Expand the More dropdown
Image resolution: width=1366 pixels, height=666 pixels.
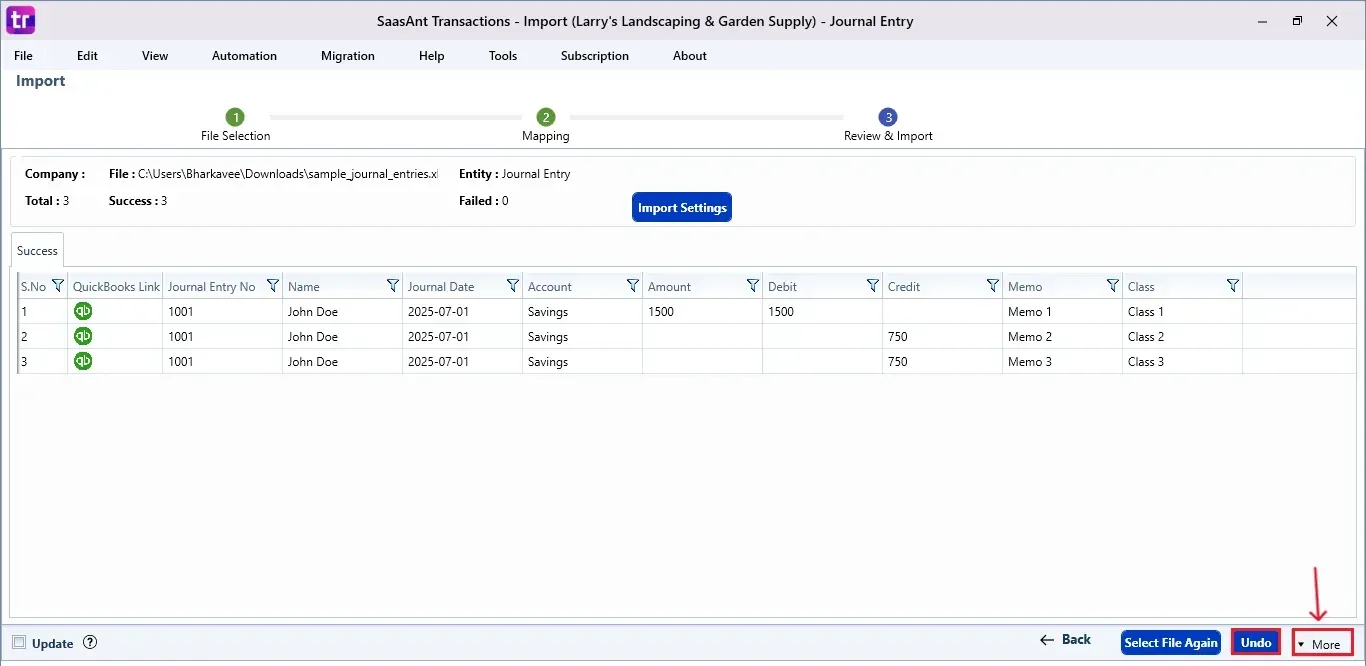(x=1322, y=644)
